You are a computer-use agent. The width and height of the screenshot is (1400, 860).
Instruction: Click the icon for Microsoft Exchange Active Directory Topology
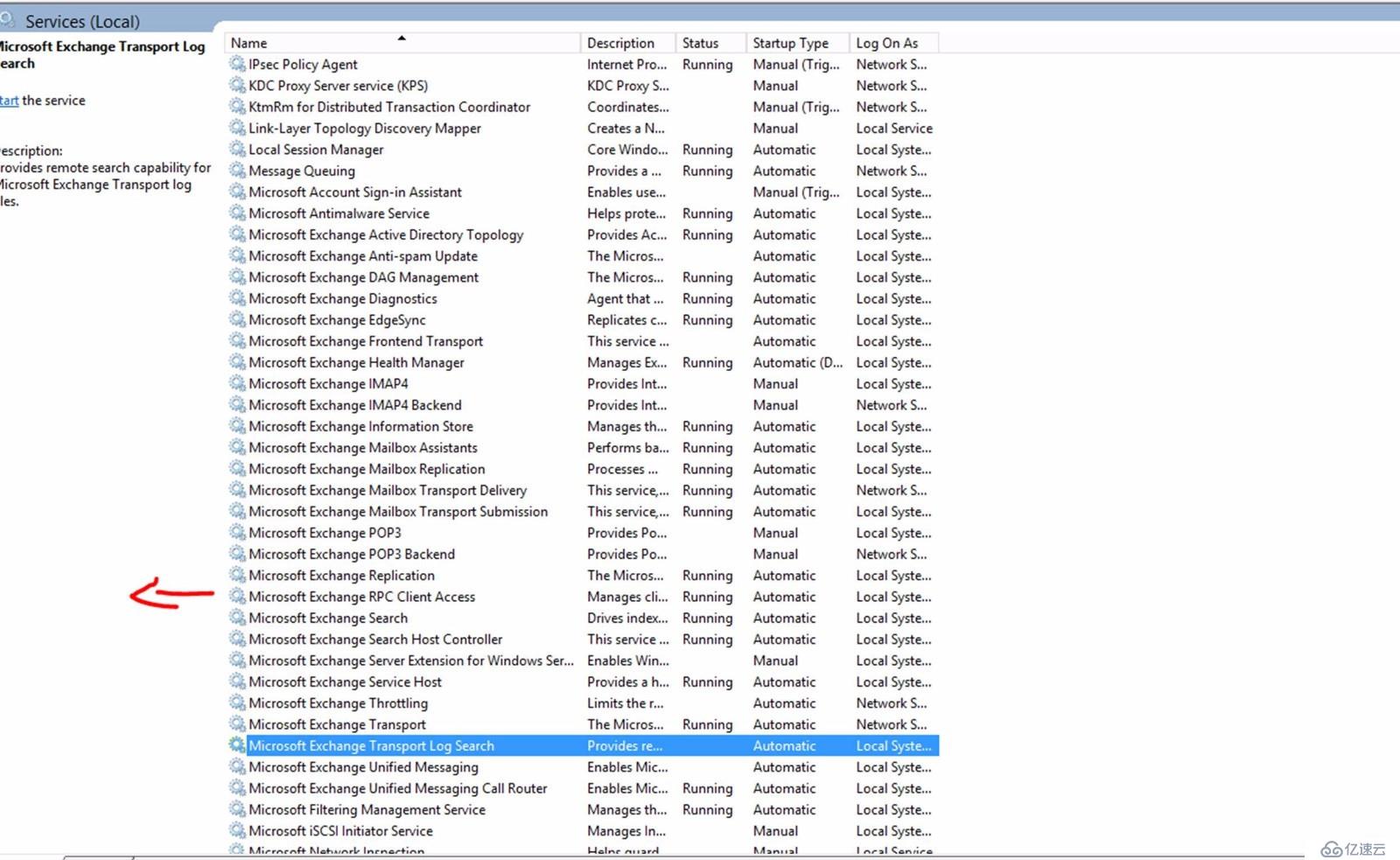click(x=237, y=234)
